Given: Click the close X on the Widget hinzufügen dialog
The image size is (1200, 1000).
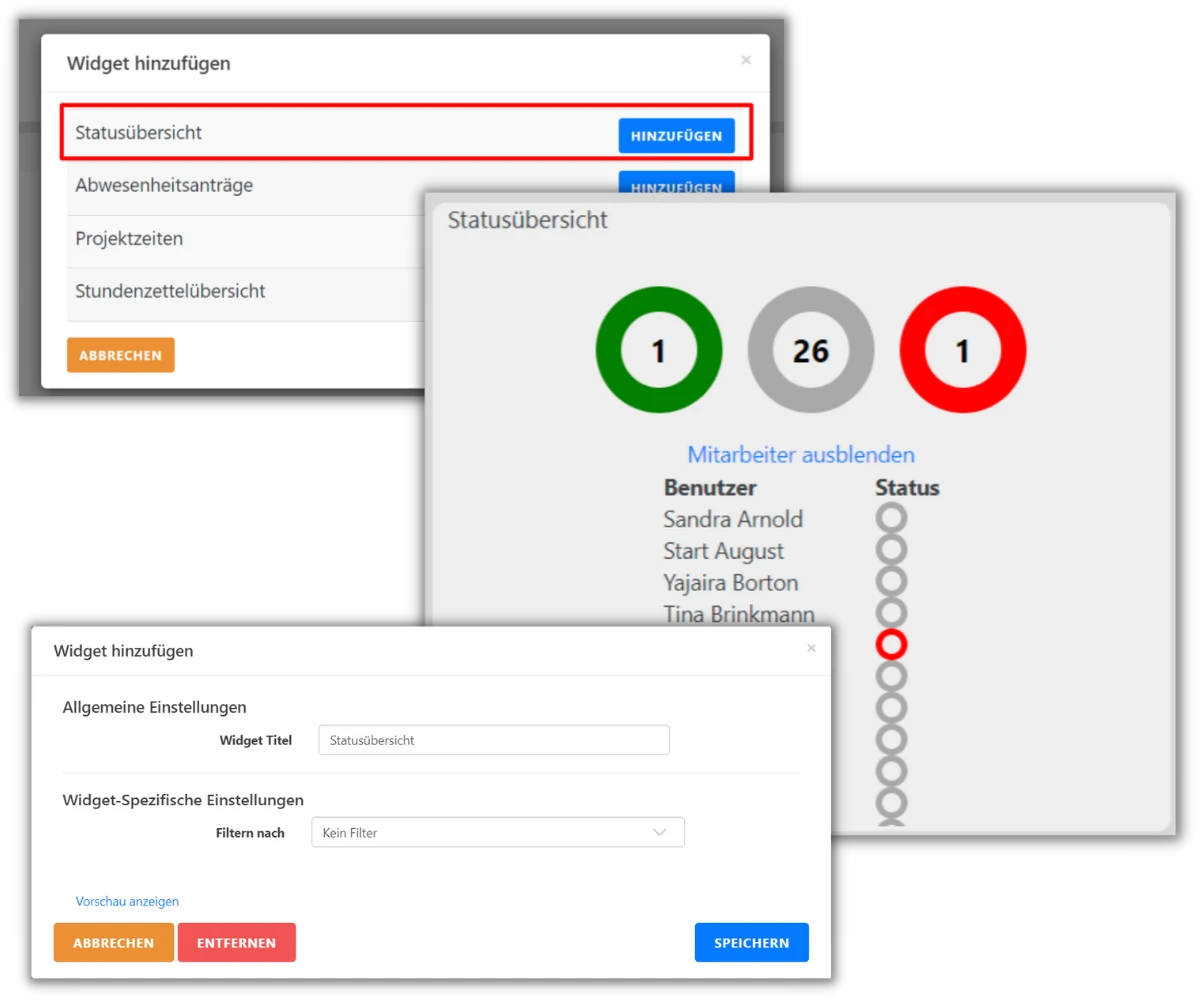Looking at the screenshot, I should pos(745,60).
